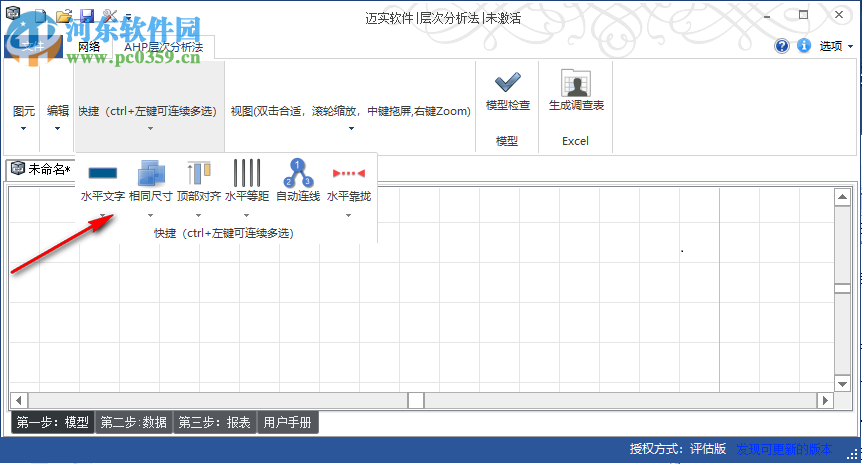Click 生成调查表 Excel icon
Image resolution: width=862 pixels, height=464 pixels.
tap(576, 91)
